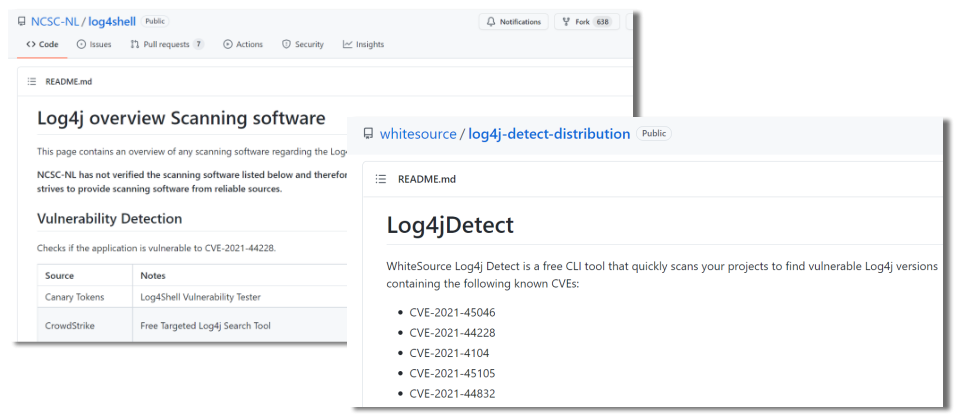Open the log4j-detect-distribution repository link
Image resolution: width=960 pixels, height=420 pixels.
tap(549, 133)
